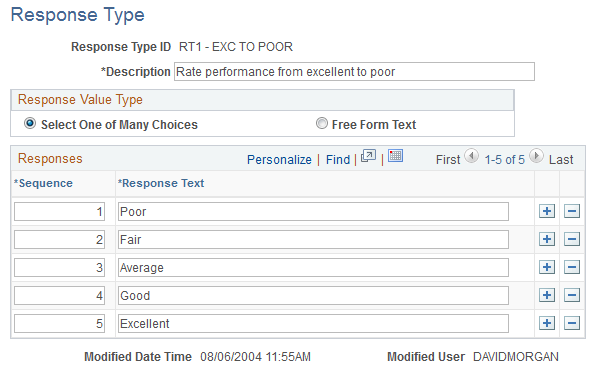Add a row after the Poor response
Image resolution: width=612 pixels, height=372 pixels.
click(546, 211)
